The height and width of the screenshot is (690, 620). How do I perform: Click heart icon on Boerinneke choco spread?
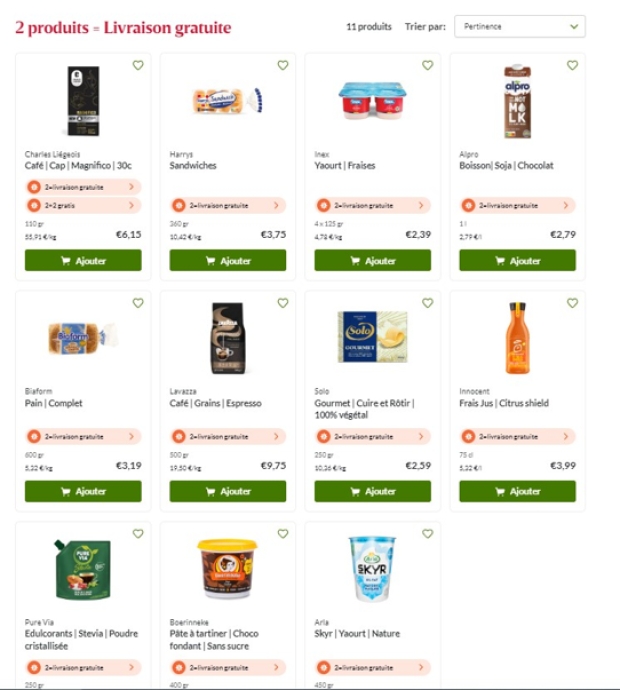point(283,533)
